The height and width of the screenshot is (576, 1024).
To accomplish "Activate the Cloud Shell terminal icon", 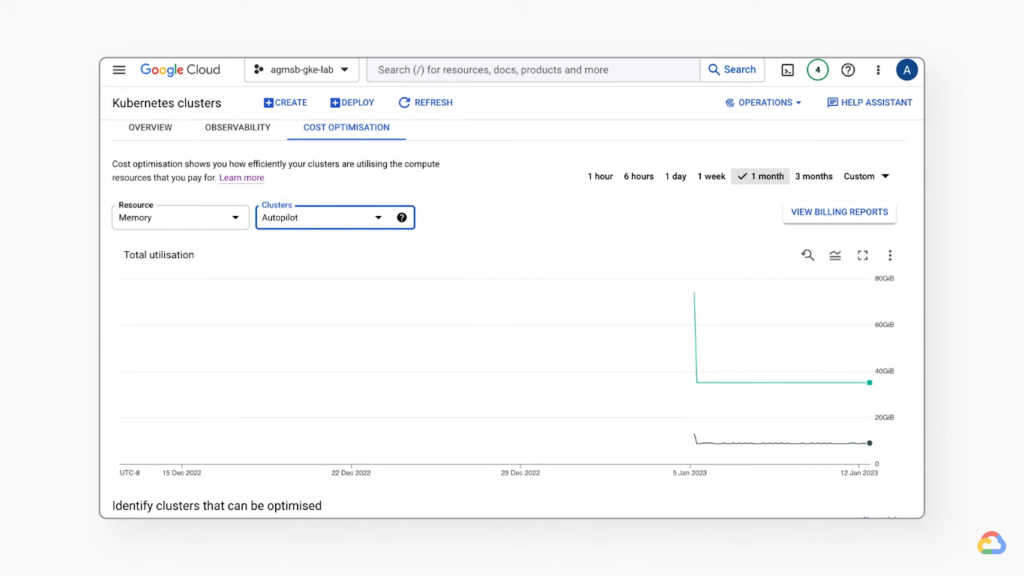I will tap(786, 70).
